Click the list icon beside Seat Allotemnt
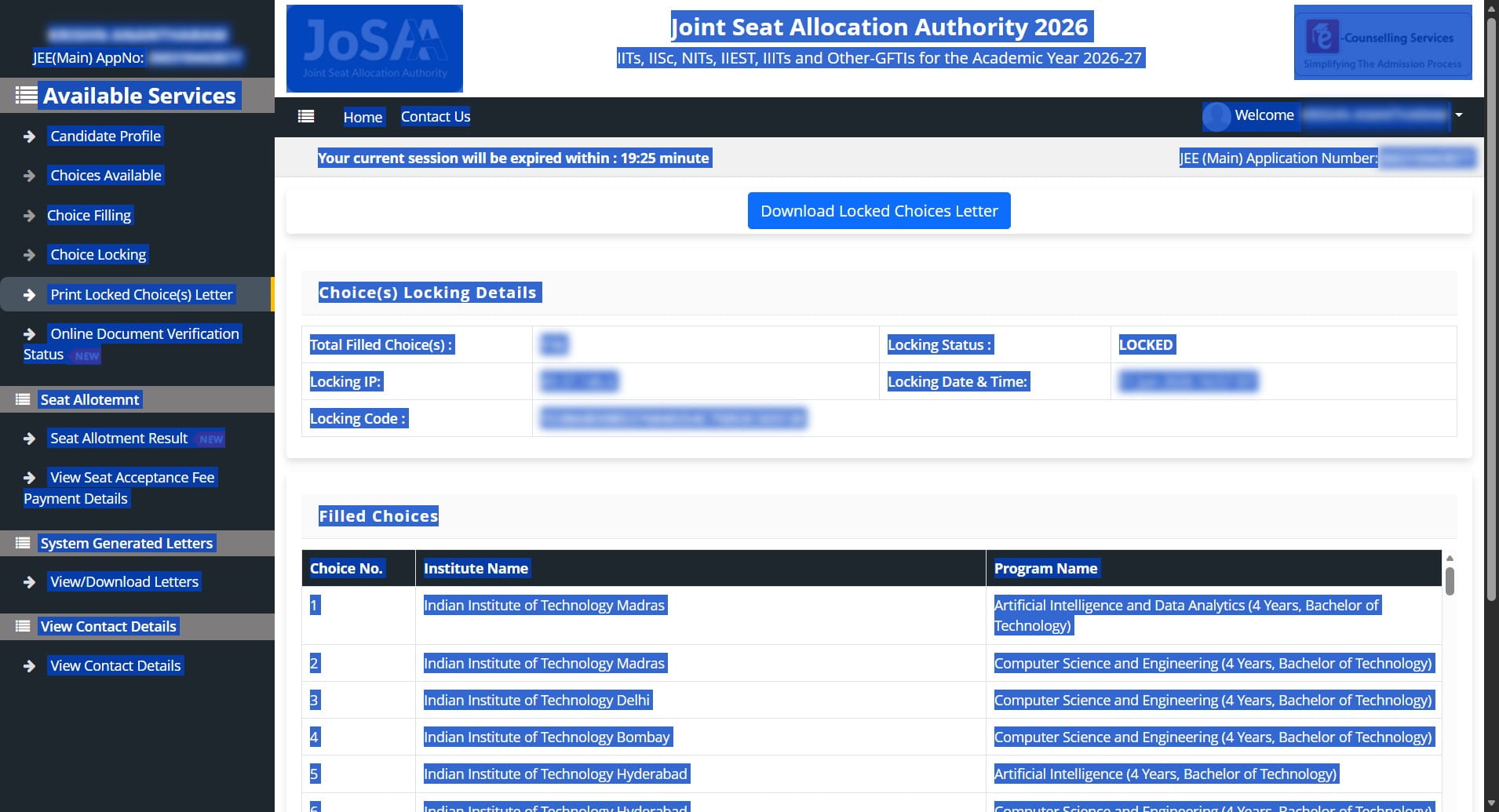This screenshot has height=812, width=1499. click(23, 399)
